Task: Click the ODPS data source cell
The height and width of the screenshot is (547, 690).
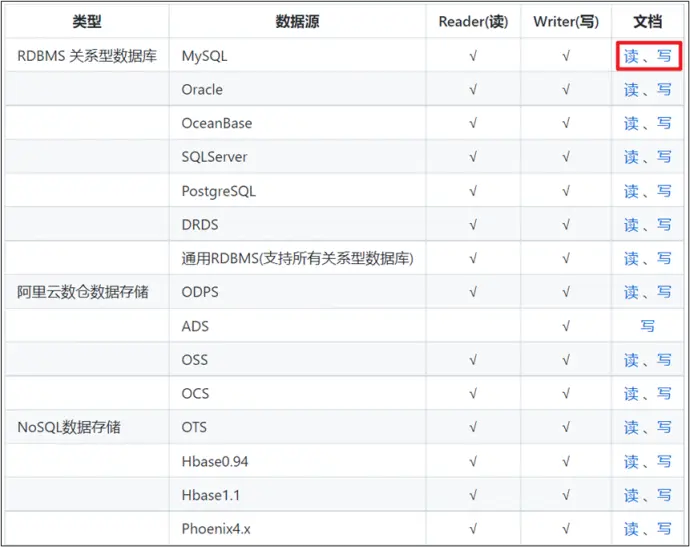Action: coord(297,292)
